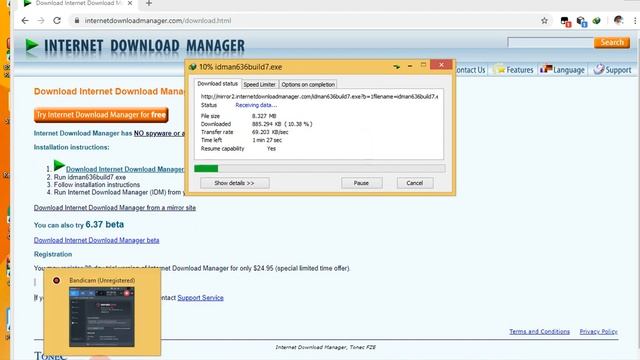Open the Support Service link
This screenshot has width=640, height=360.
200,298
